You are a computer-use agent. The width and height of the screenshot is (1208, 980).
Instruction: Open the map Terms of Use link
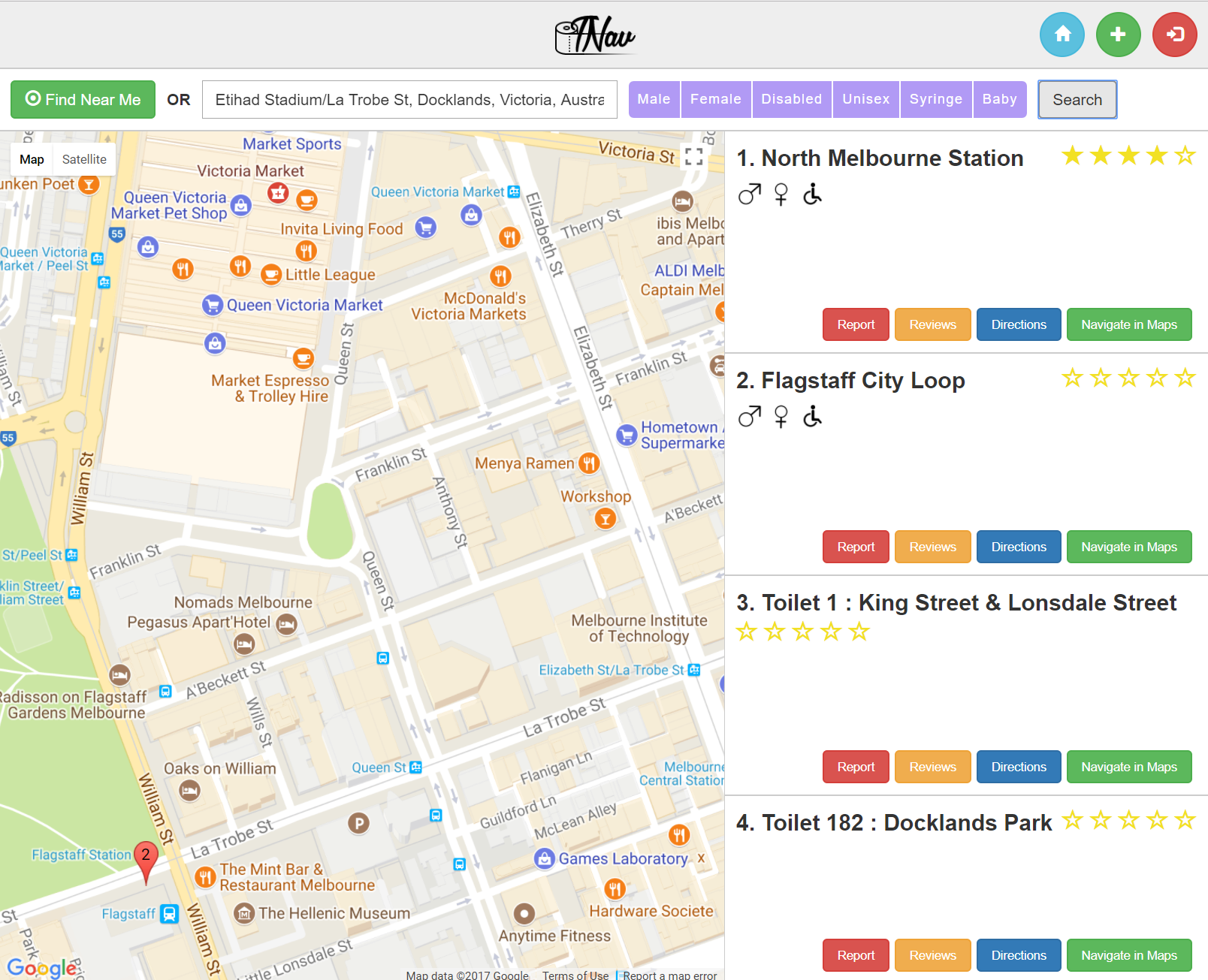click(575, 975)
